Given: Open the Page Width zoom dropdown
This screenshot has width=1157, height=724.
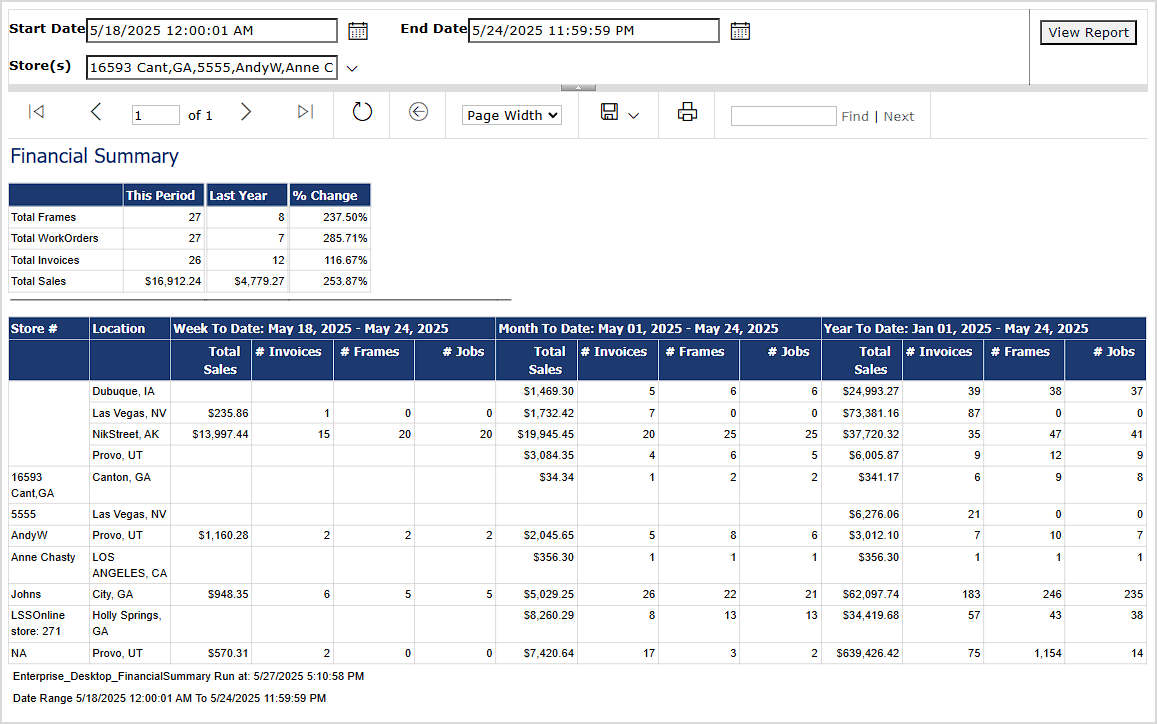Looking at the screenshot, I should [x=511, y=115].
